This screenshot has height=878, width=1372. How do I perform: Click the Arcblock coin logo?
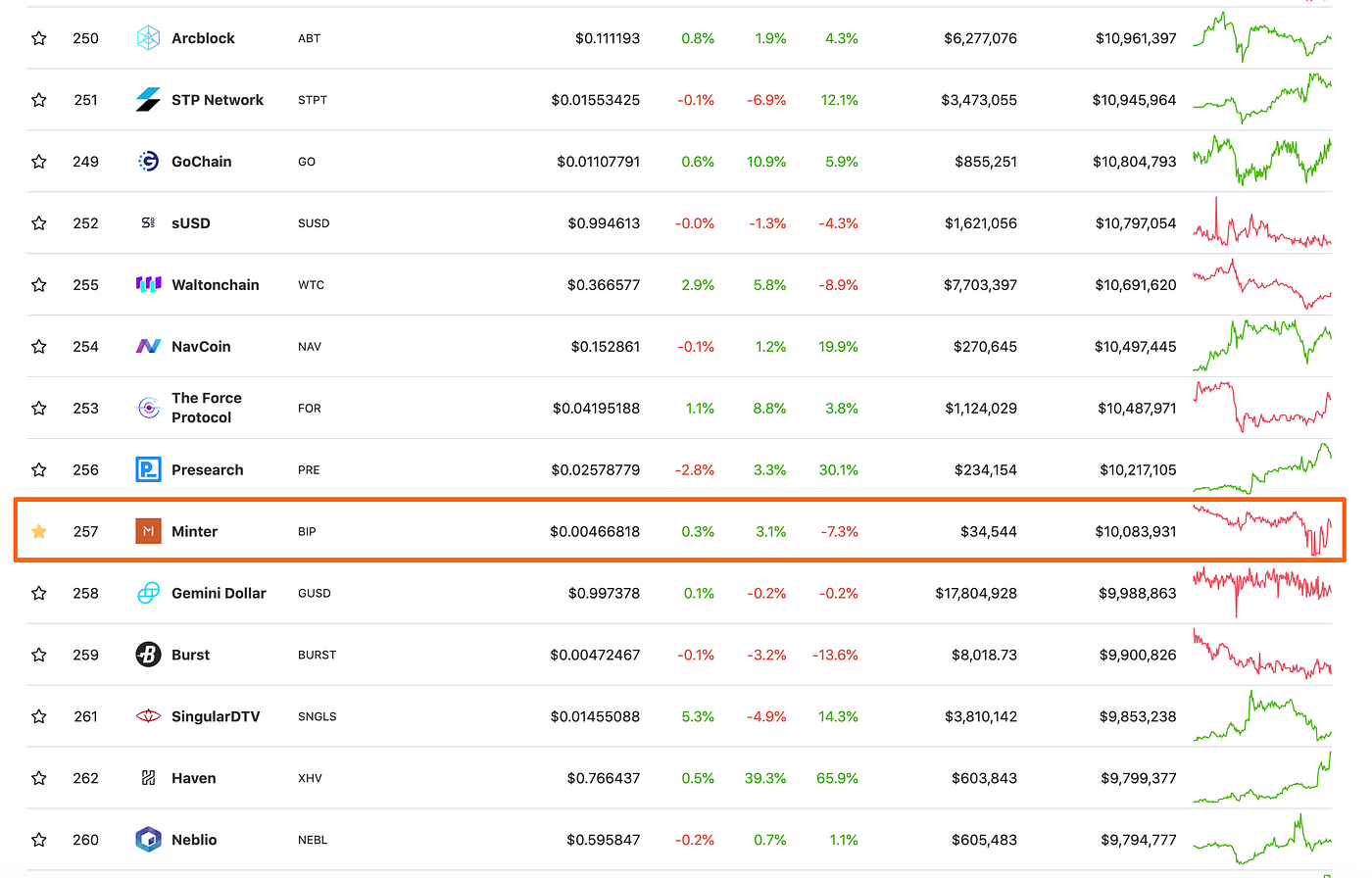[148, 38]
